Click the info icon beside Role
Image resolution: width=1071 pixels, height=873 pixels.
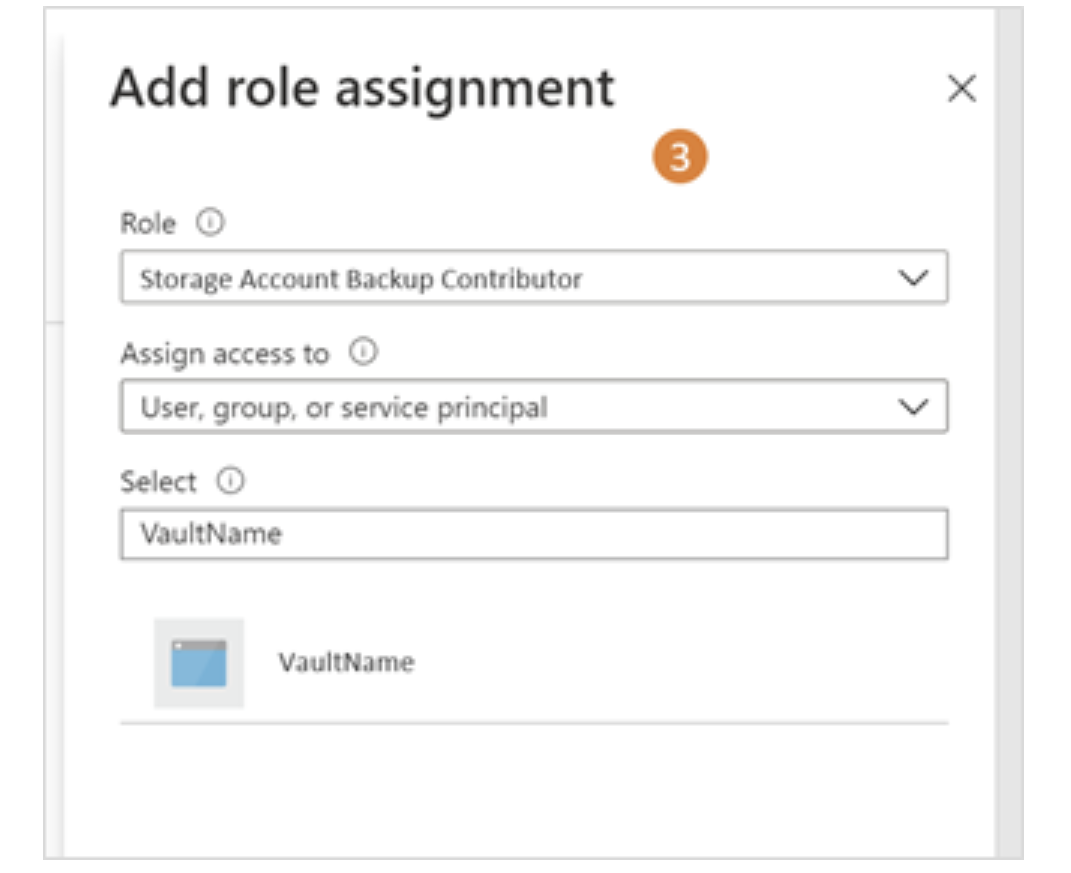coord(209,224)
